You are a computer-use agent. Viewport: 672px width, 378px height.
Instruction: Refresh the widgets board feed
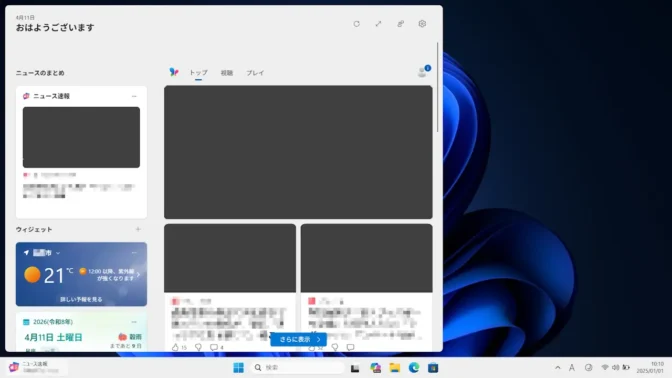[x=357, y=24]
